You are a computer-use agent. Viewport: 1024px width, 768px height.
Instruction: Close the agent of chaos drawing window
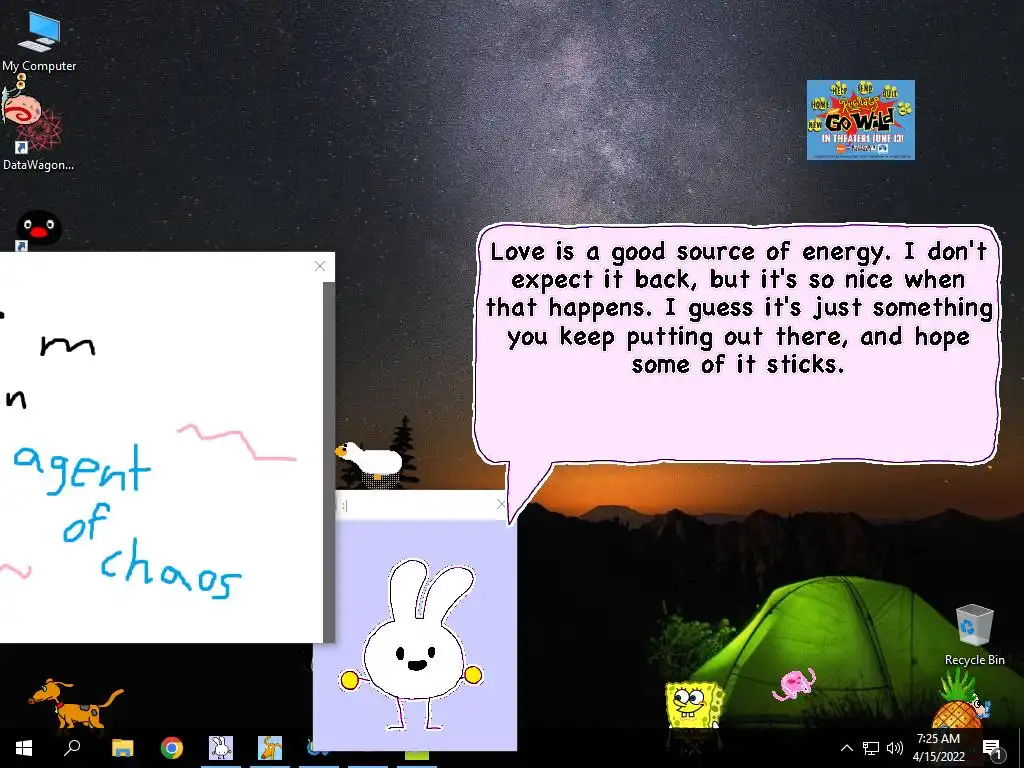click(x=320, y=266)
